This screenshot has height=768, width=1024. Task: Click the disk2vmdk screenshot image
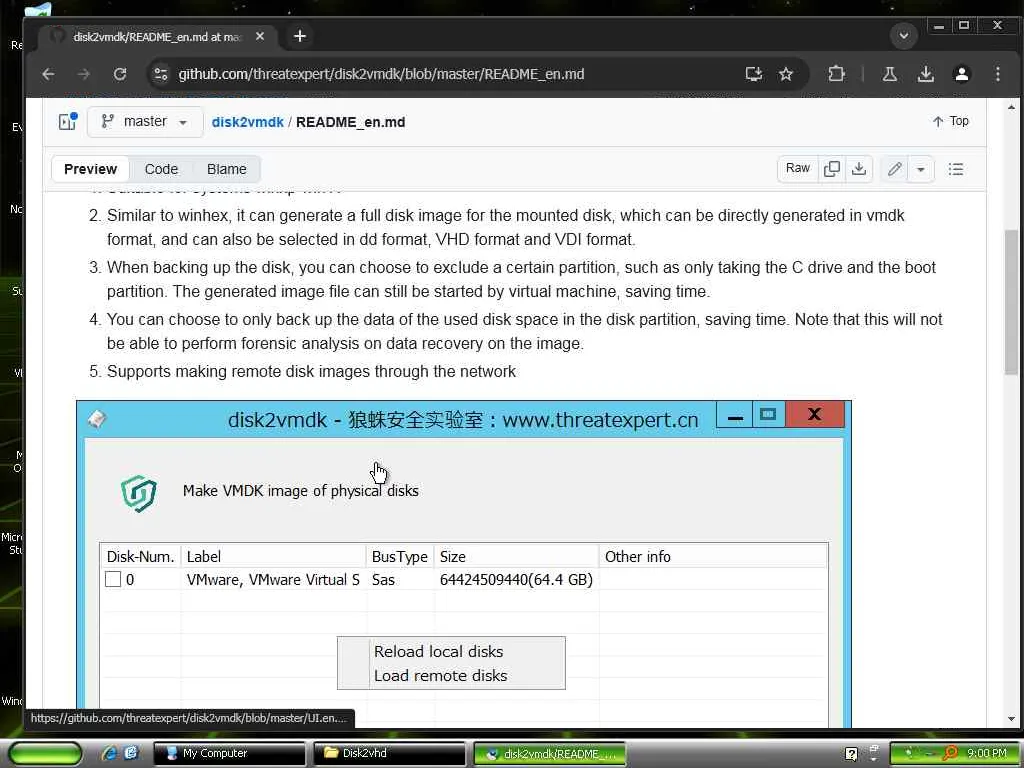click(464, 564)
